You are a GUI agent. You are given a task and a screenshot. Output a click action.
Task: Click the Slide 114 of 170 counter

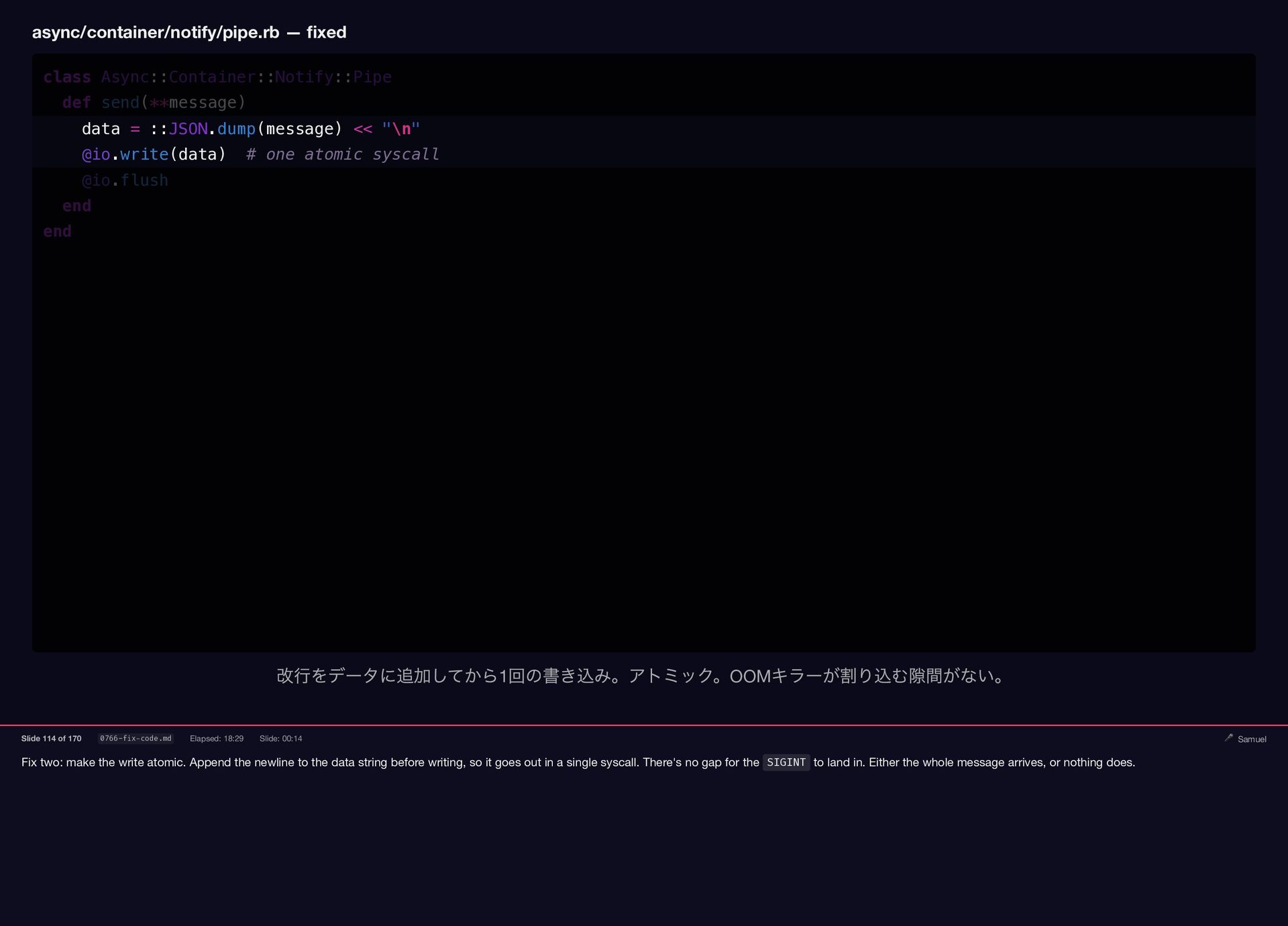click(51, 738)
